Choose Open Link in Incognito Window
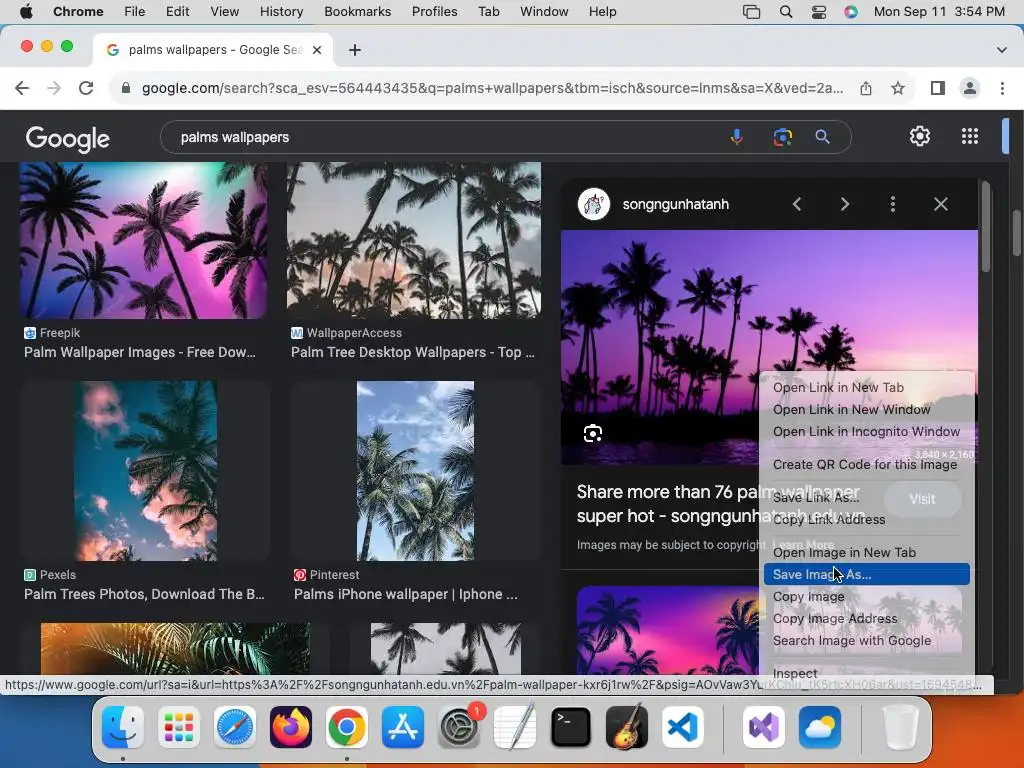The width and height of the screenshot is (1024, 768). [867, 432]
